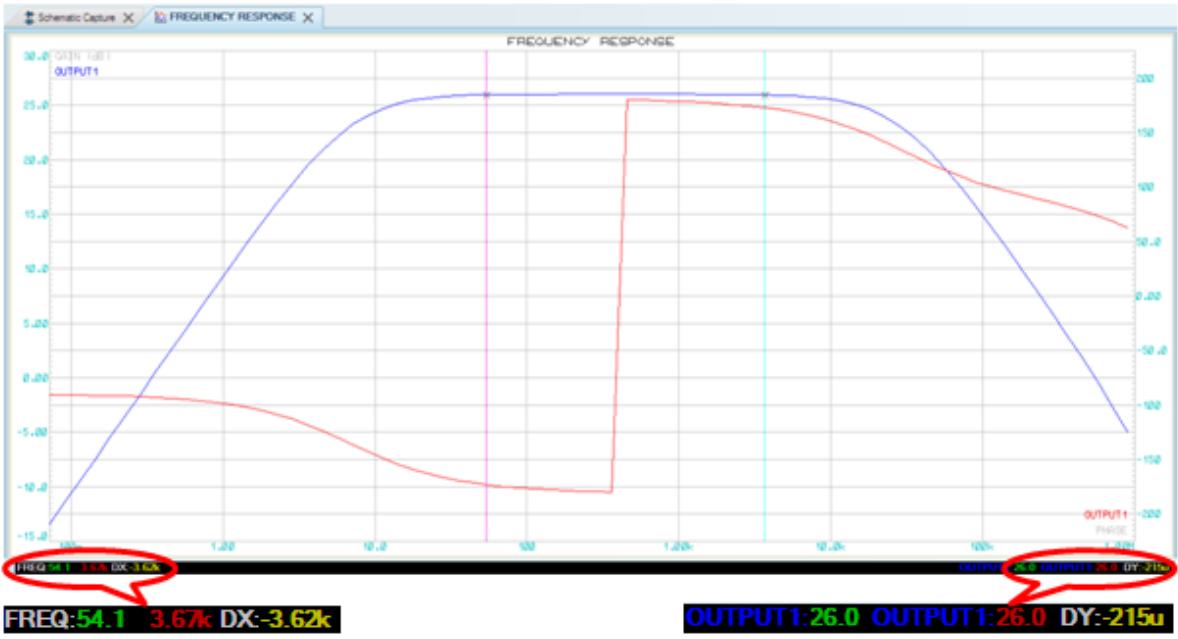
Task: Click the cyan vertical cursor line
Action: (x=765, y=300)
